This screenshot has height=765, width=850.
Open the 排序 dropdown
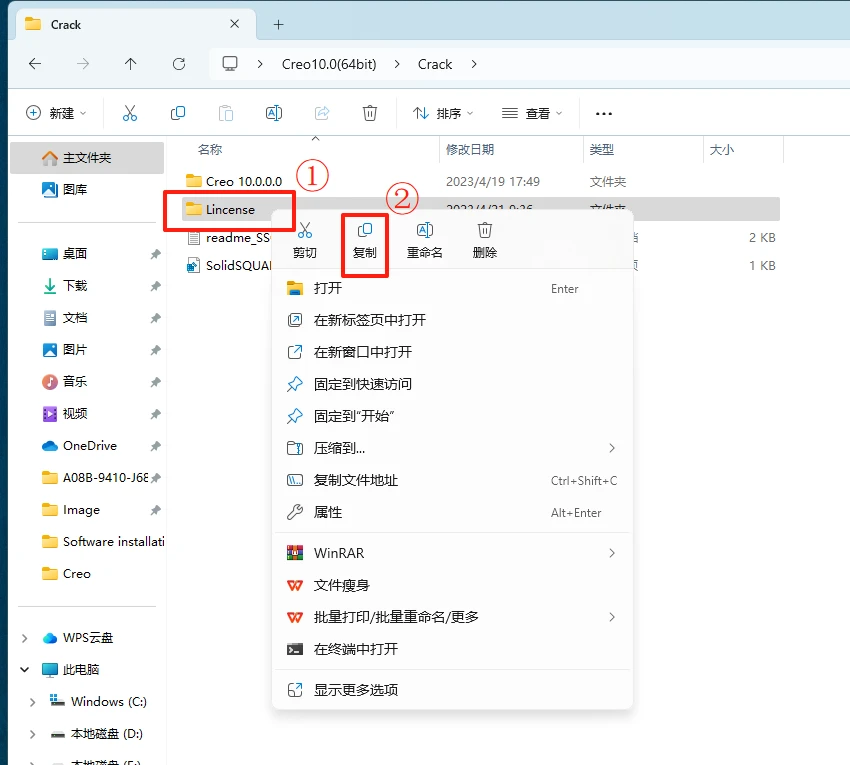[442, 113]
